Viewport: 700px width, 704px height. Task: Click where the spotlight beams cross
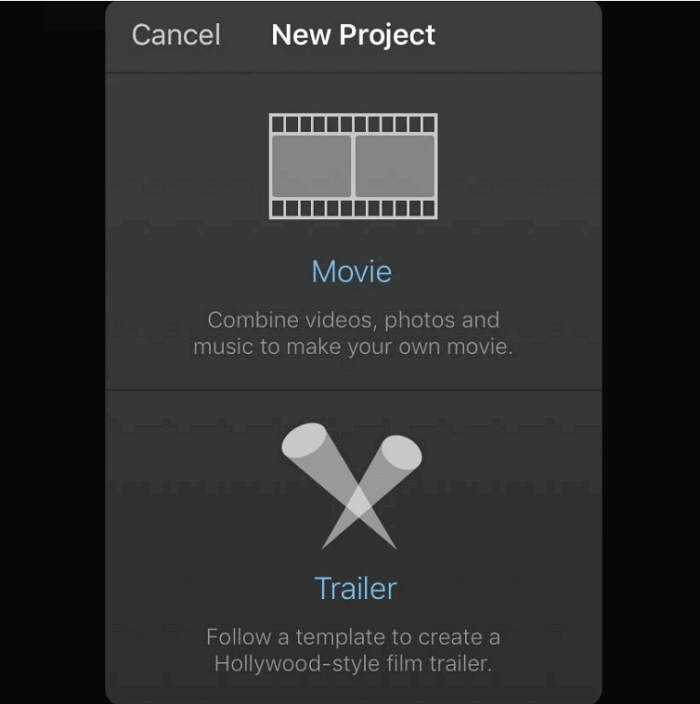359,503
